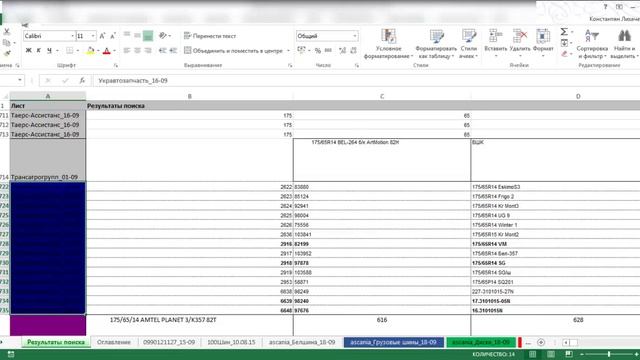Open the Calibri font name dropdown
Viewport: 640px width, 360px height.
72,36
